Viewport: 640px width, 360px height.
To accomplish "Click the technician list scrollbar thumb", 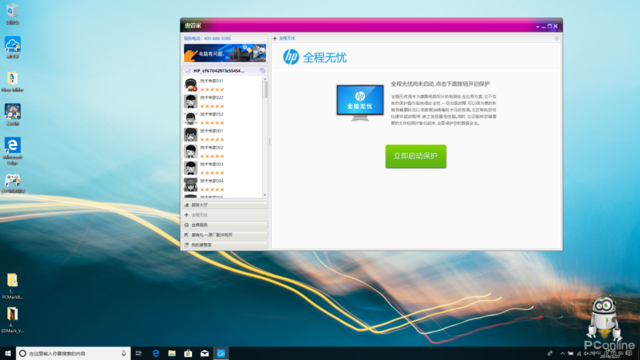I will pos(265,89).
